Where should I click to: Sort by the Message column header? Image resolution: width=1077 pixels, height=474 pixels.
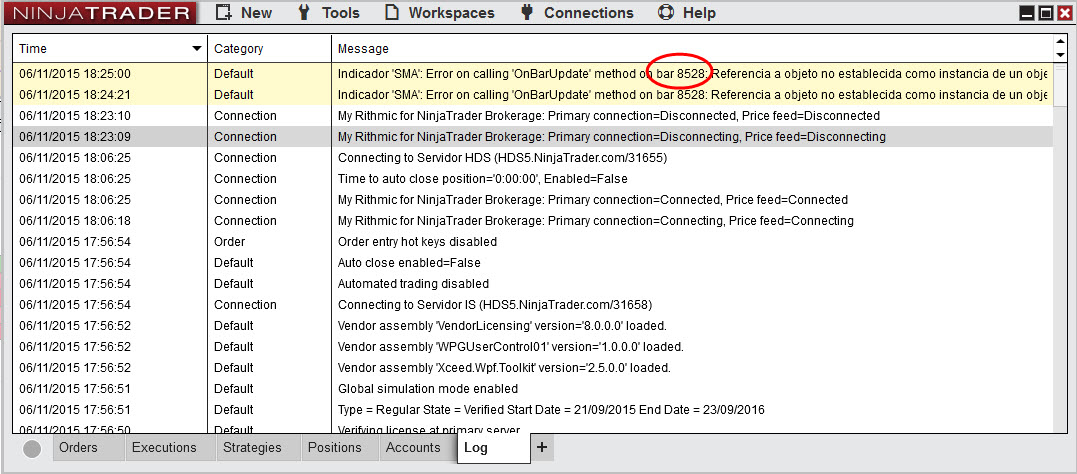pos(692,49)
